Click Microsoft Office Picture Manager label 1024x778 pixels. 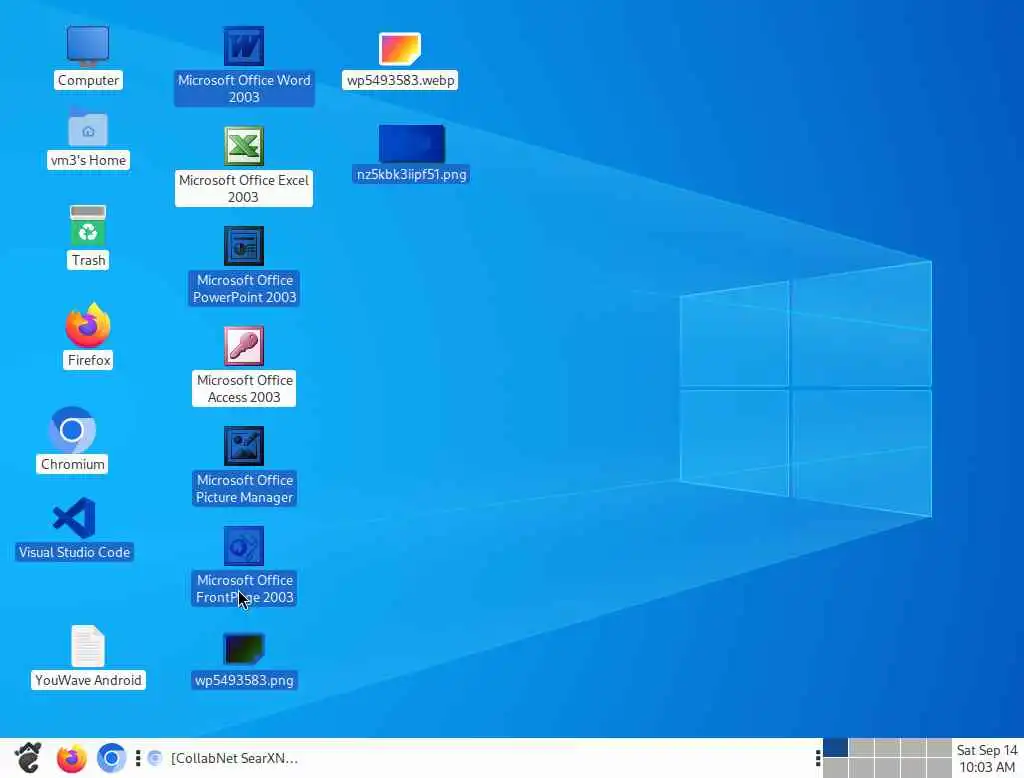click(244, 488)
